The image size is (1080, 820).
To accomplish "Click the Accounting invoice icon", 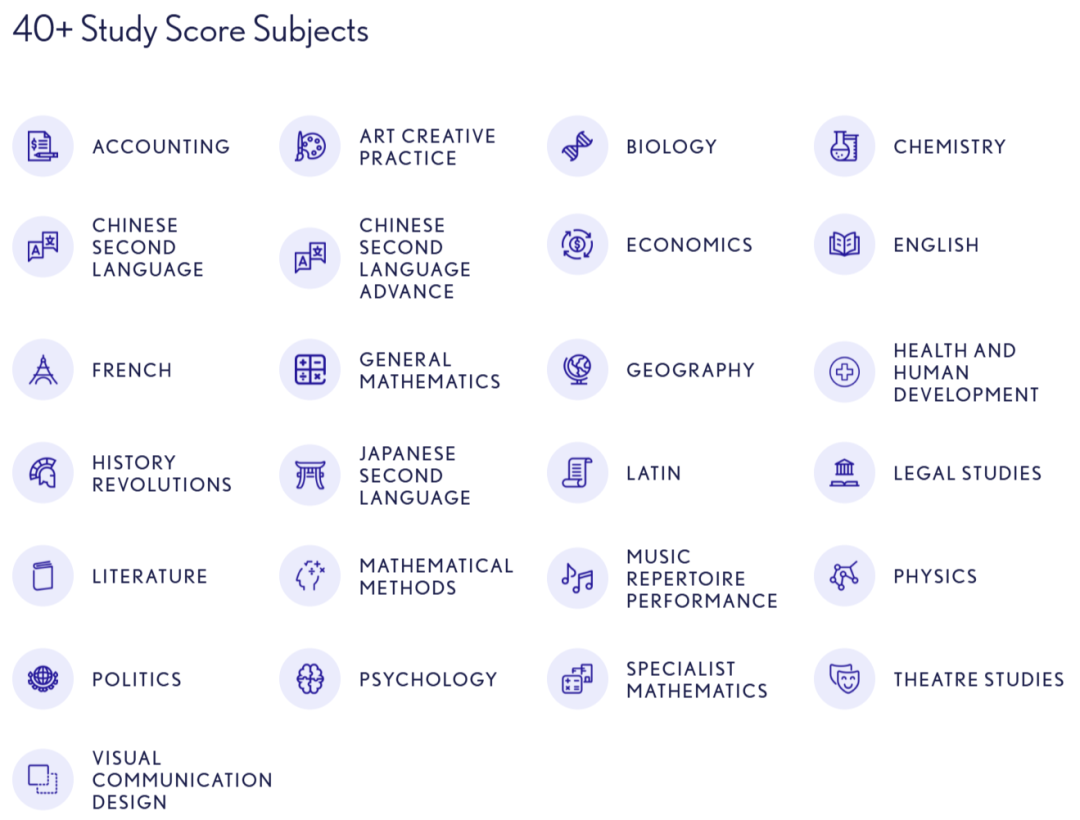I will [x=43, y=146].
